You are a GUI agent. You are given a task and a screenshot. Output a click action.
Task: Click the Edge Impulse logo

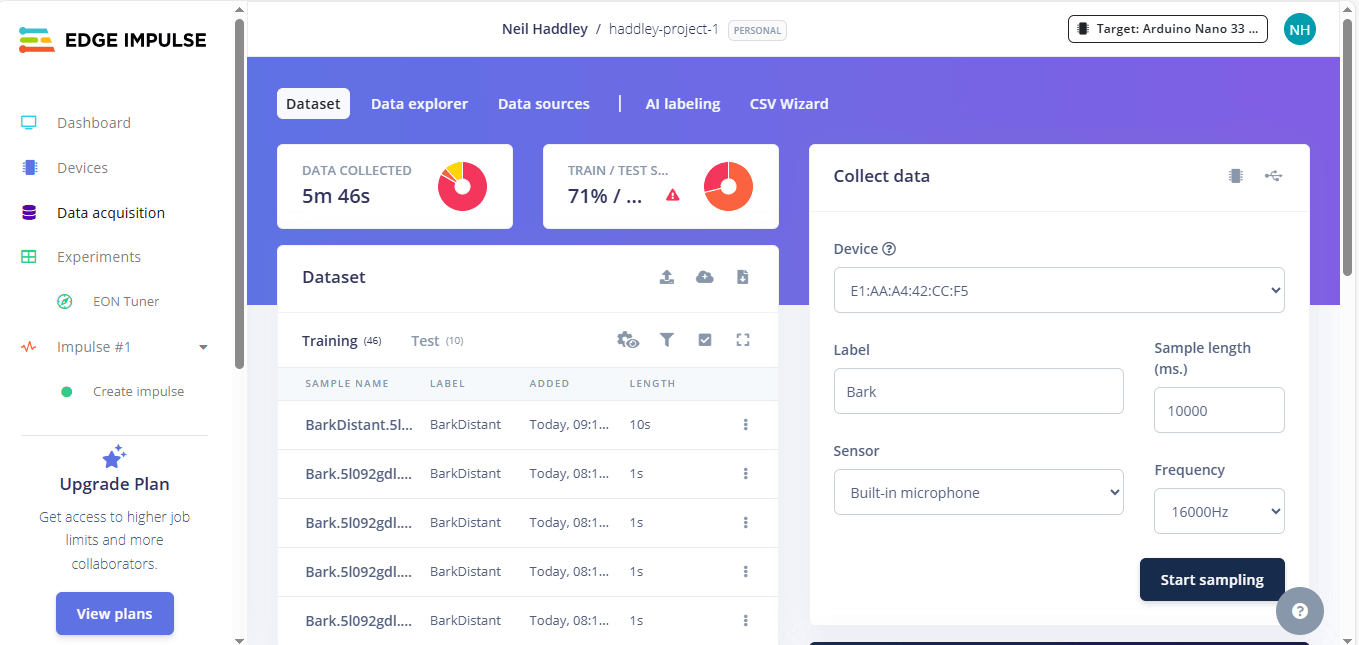pyautogui.click(x=113, y=40)
